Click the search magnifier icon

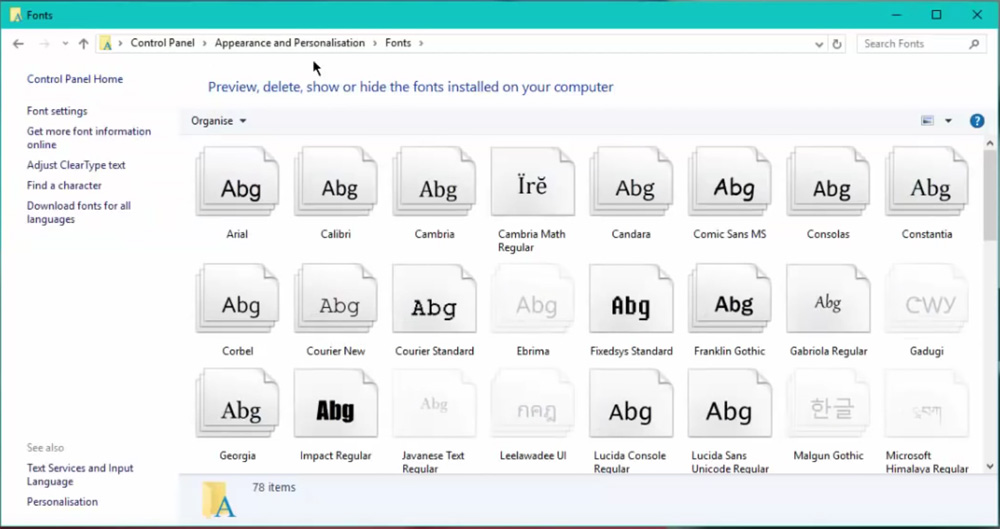(x=974, y=44)
